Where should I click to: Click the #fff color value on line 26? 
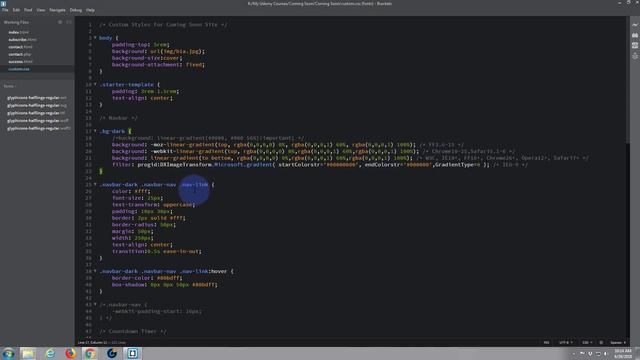pos(142,191)
